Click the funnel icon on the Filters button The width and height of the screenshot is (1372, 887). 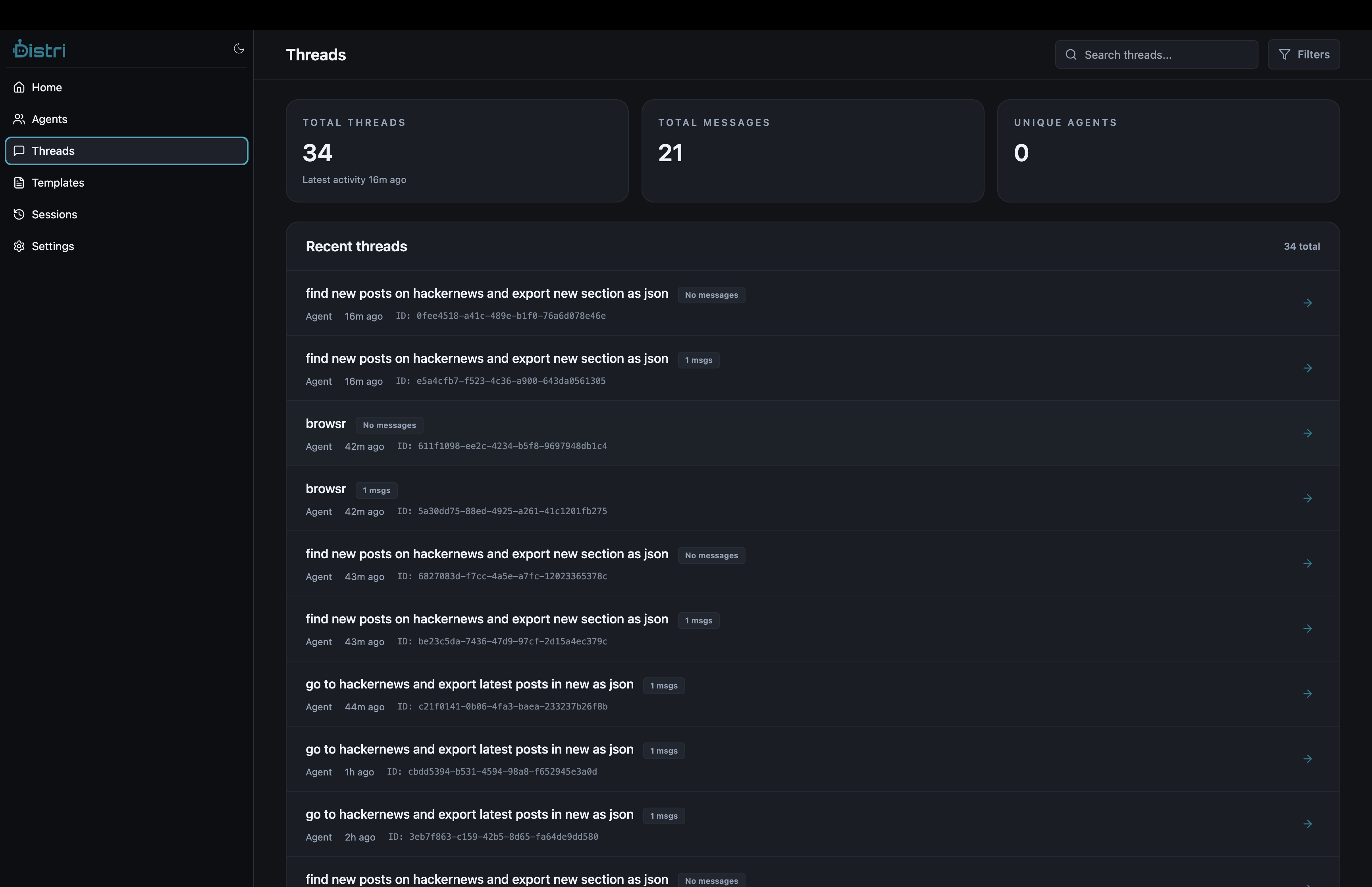(x=1285, y=54)
